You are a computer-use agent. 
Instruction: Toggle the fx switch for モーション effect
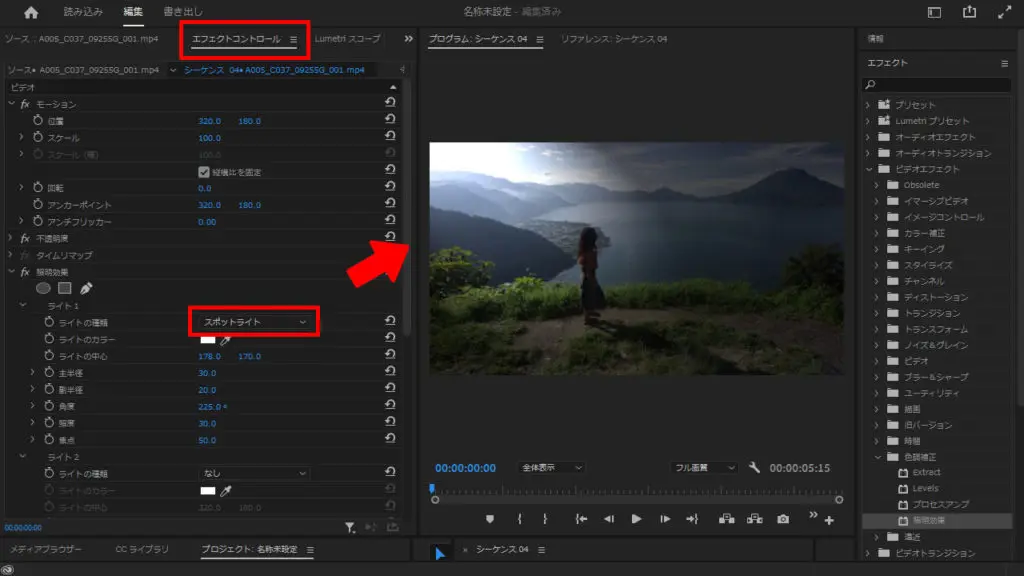pyautogui.click(x=25, y=104)
